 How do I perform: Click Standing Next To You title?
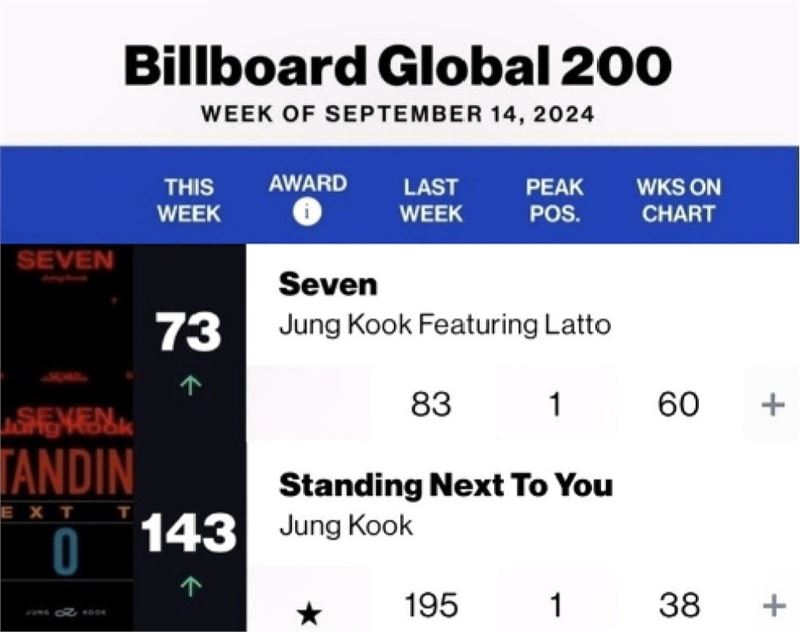click(x=446, y=485)
